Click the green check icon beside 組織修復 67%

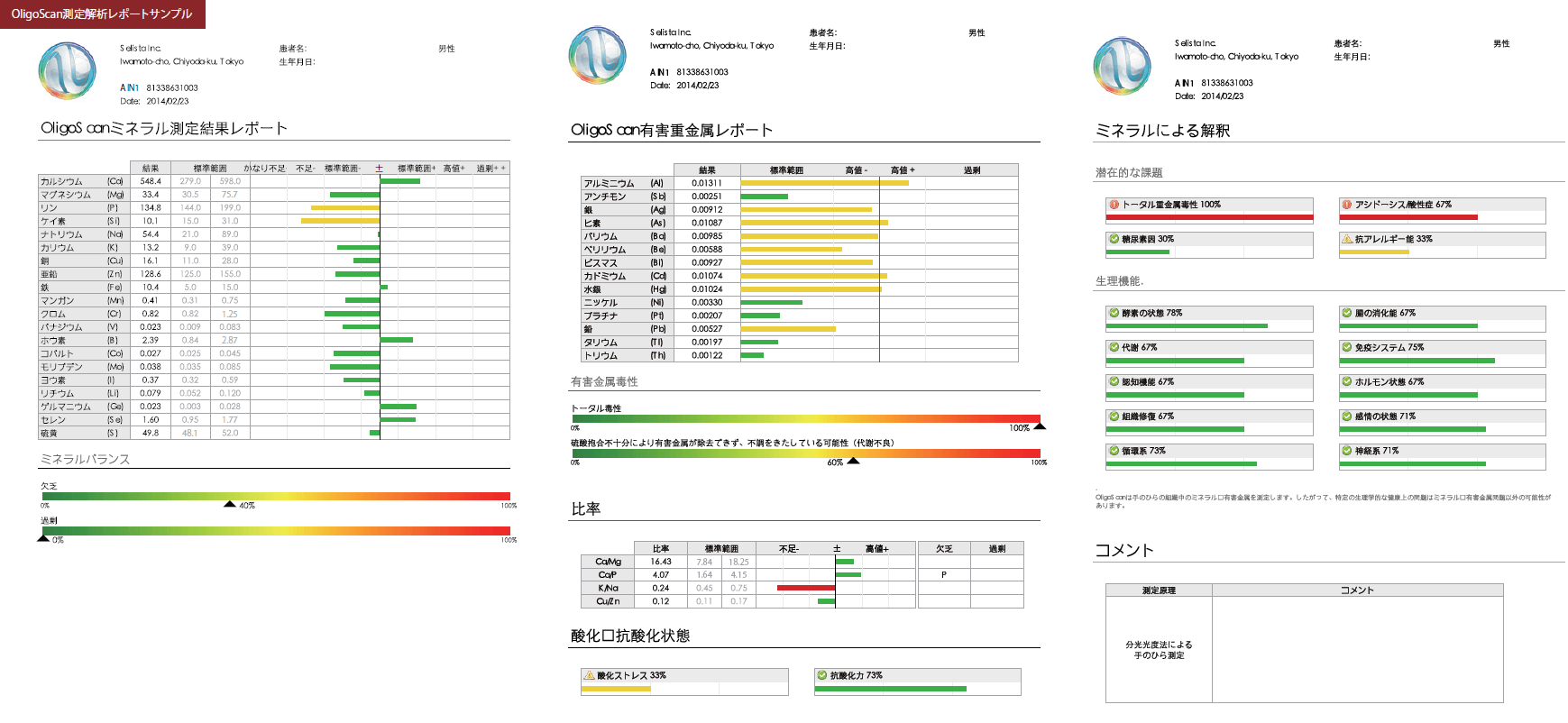click(x=1114, y=416)
